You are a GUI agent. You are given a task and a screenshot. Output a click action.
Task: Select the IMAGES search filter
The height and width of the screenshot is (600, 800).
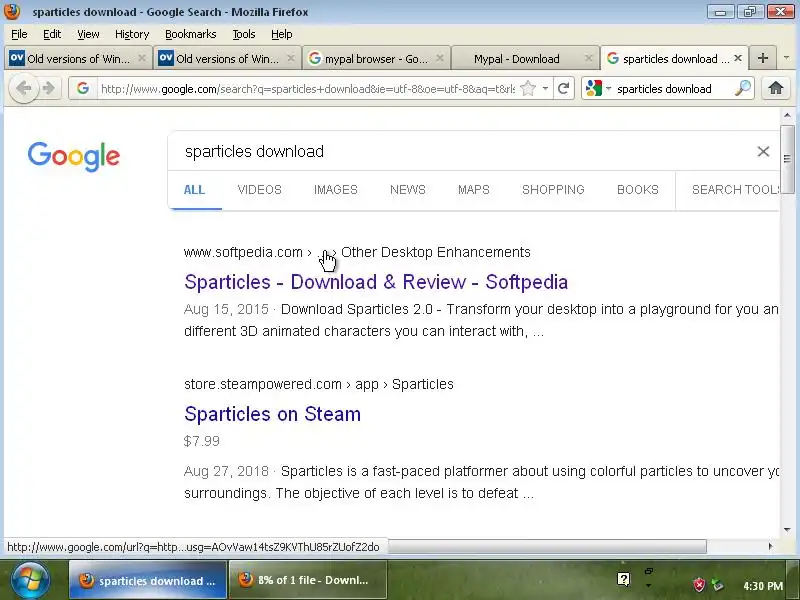336,190
